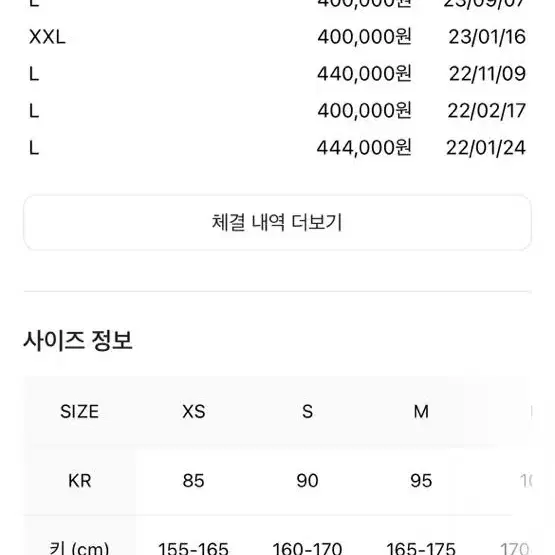Image resolution: width=555 pixels, height=555 pixels.
Task: Select the L 444,000원 transaction row
Action: click(277, 148)
